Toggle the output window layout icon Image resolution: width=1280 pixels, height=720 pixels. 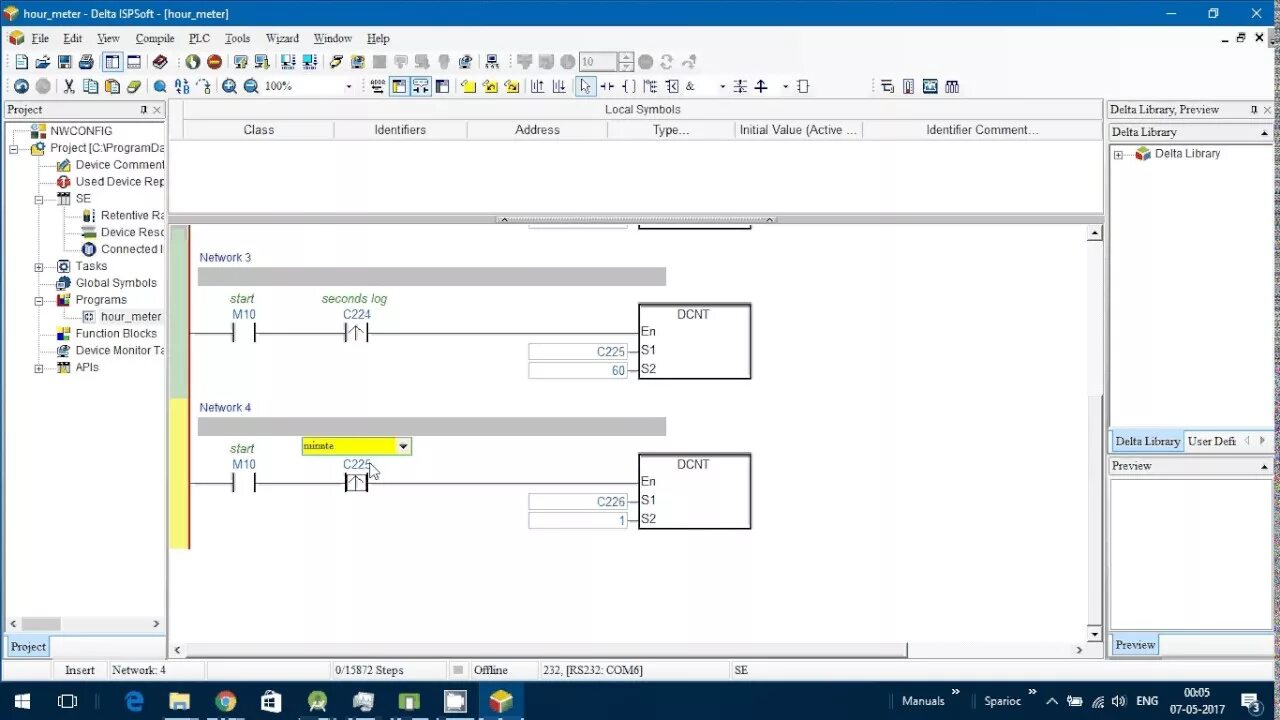(134, 62)
